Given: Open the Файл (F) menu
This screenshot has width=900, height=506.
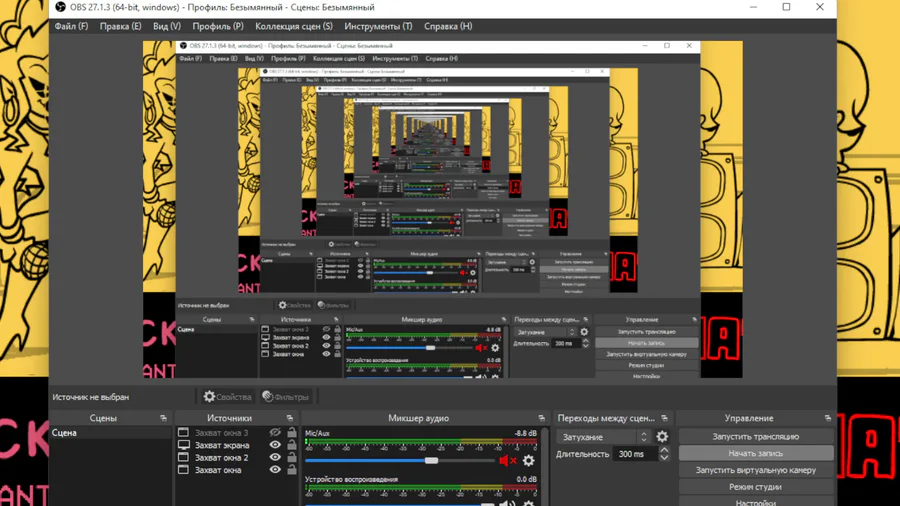Looking at the screenshot, I should click(x=71, y=26).
